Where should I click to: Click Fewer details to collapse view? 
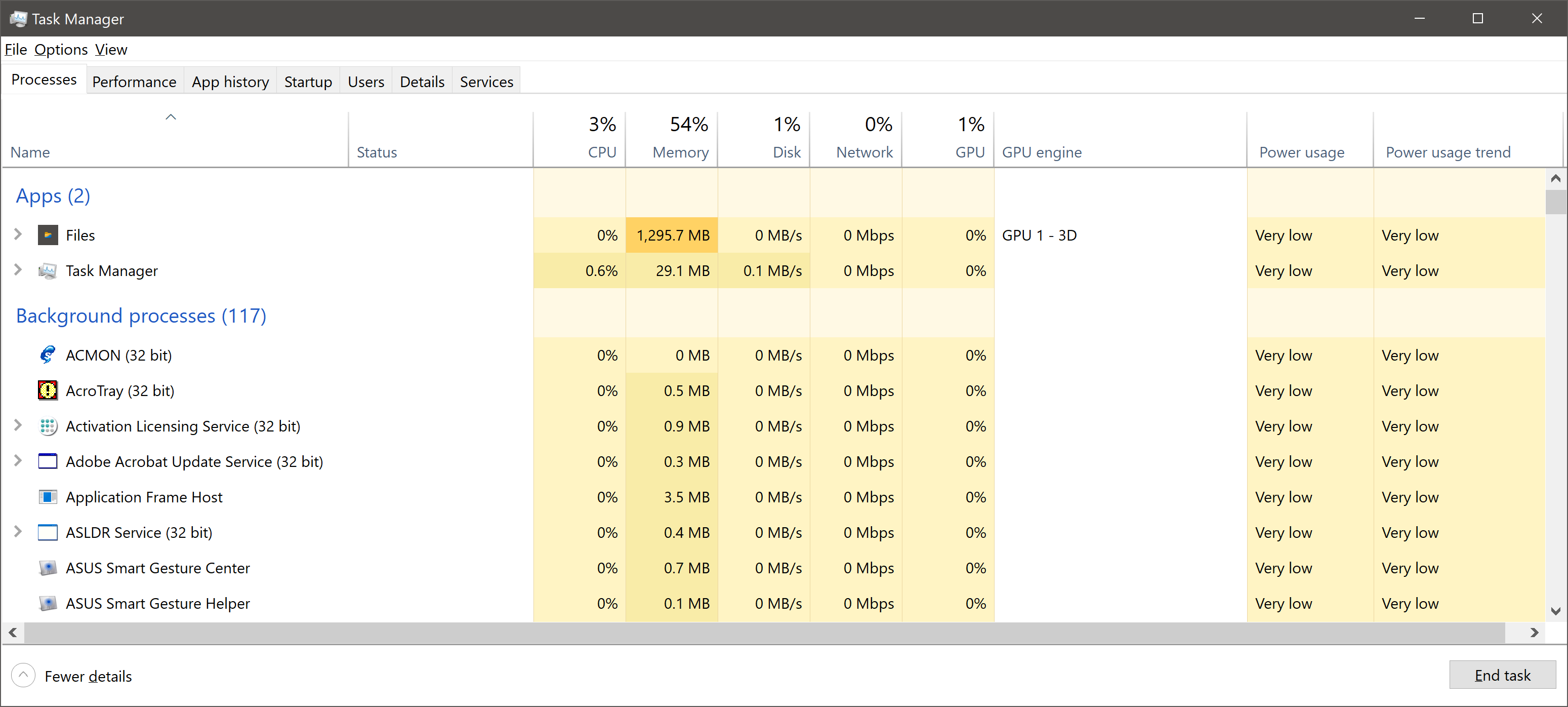coord(88,676)
